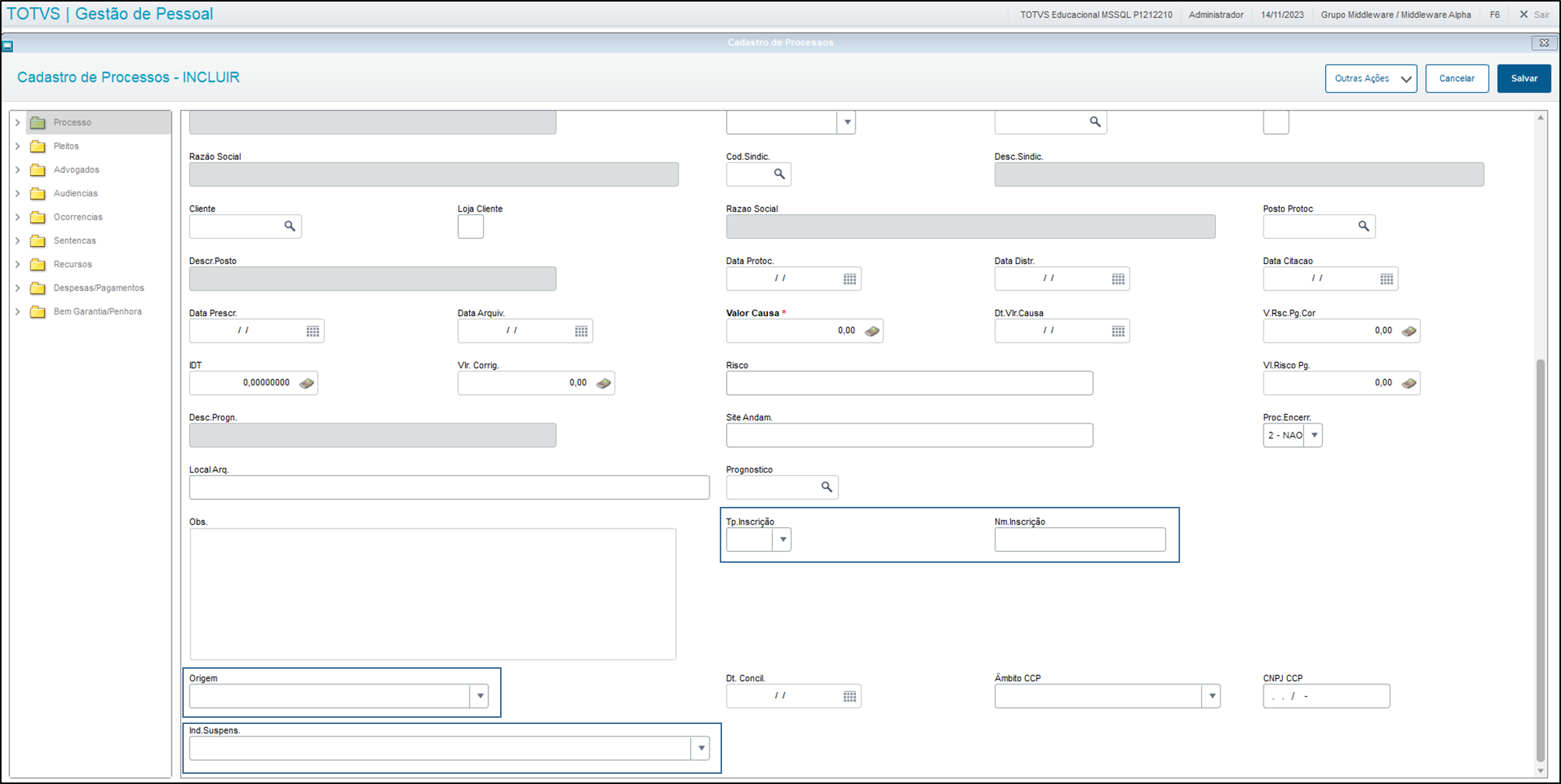
Task: Click Sair to exit the system
Action: click(x=1535, y=15)
